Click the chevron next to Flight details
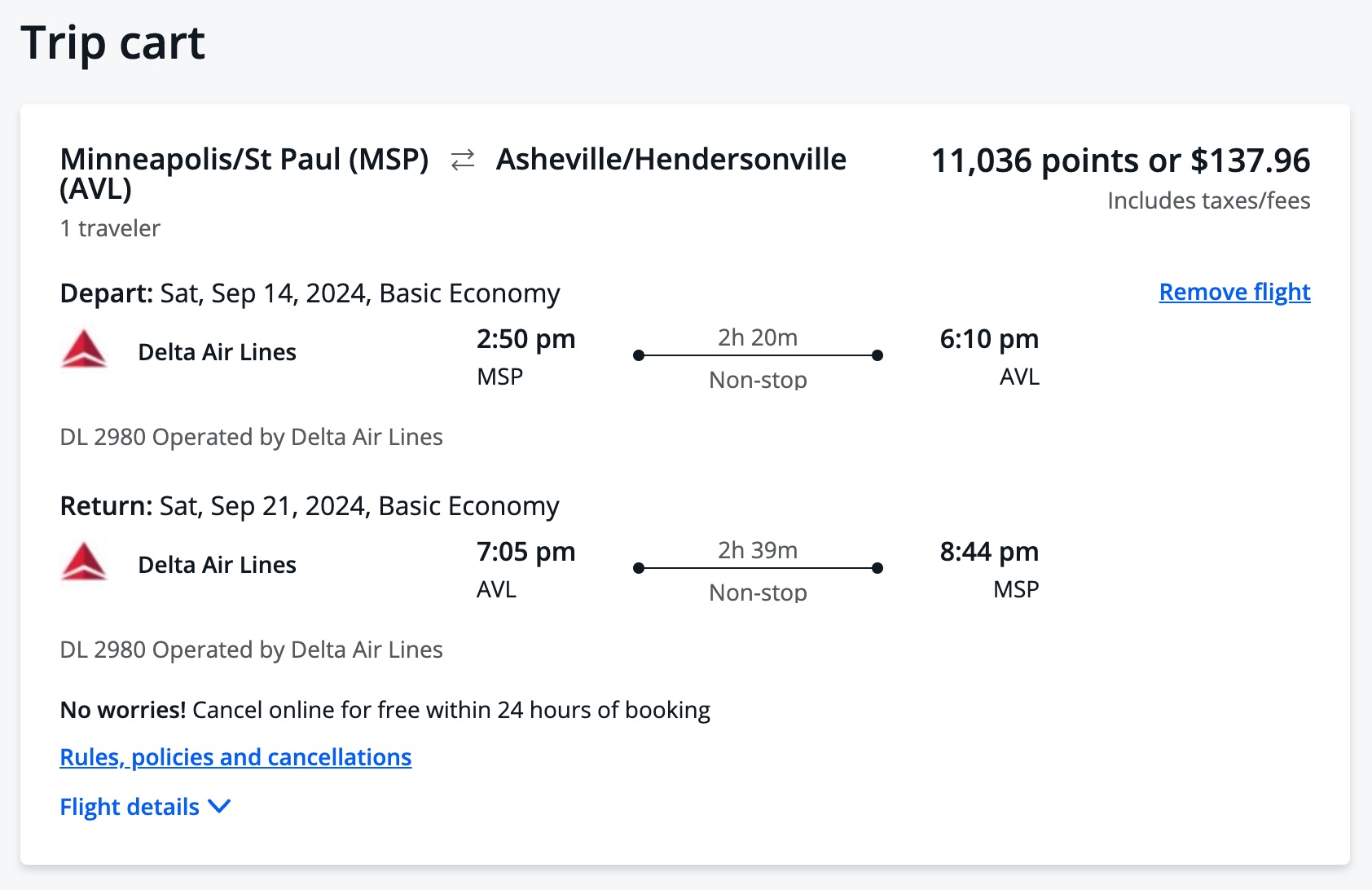Screen dimensions: 1372x890 [218, 807]
